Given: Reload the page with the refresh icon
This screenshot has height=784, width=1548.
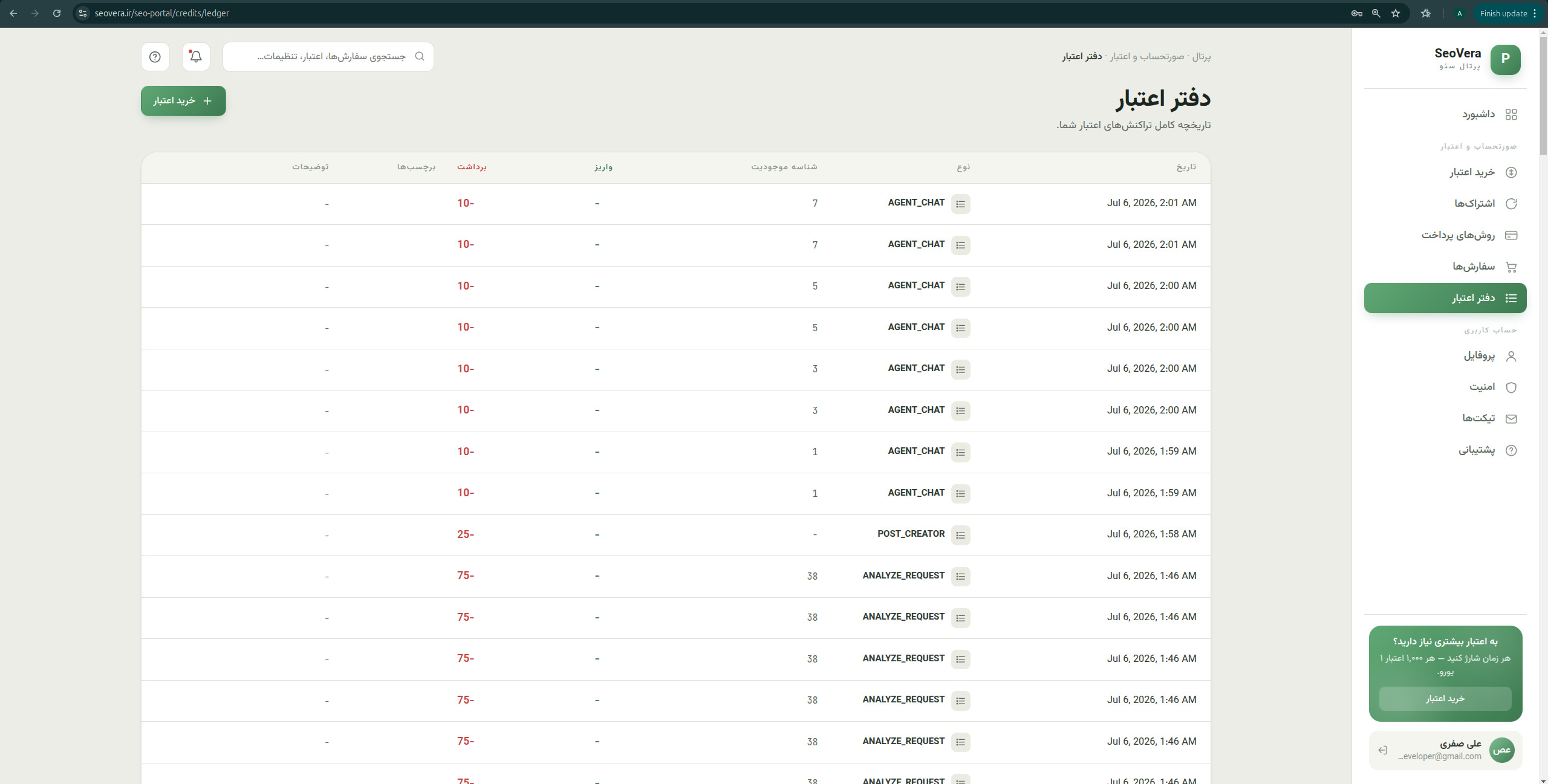Looking at the screenshot, I should 57,13.
